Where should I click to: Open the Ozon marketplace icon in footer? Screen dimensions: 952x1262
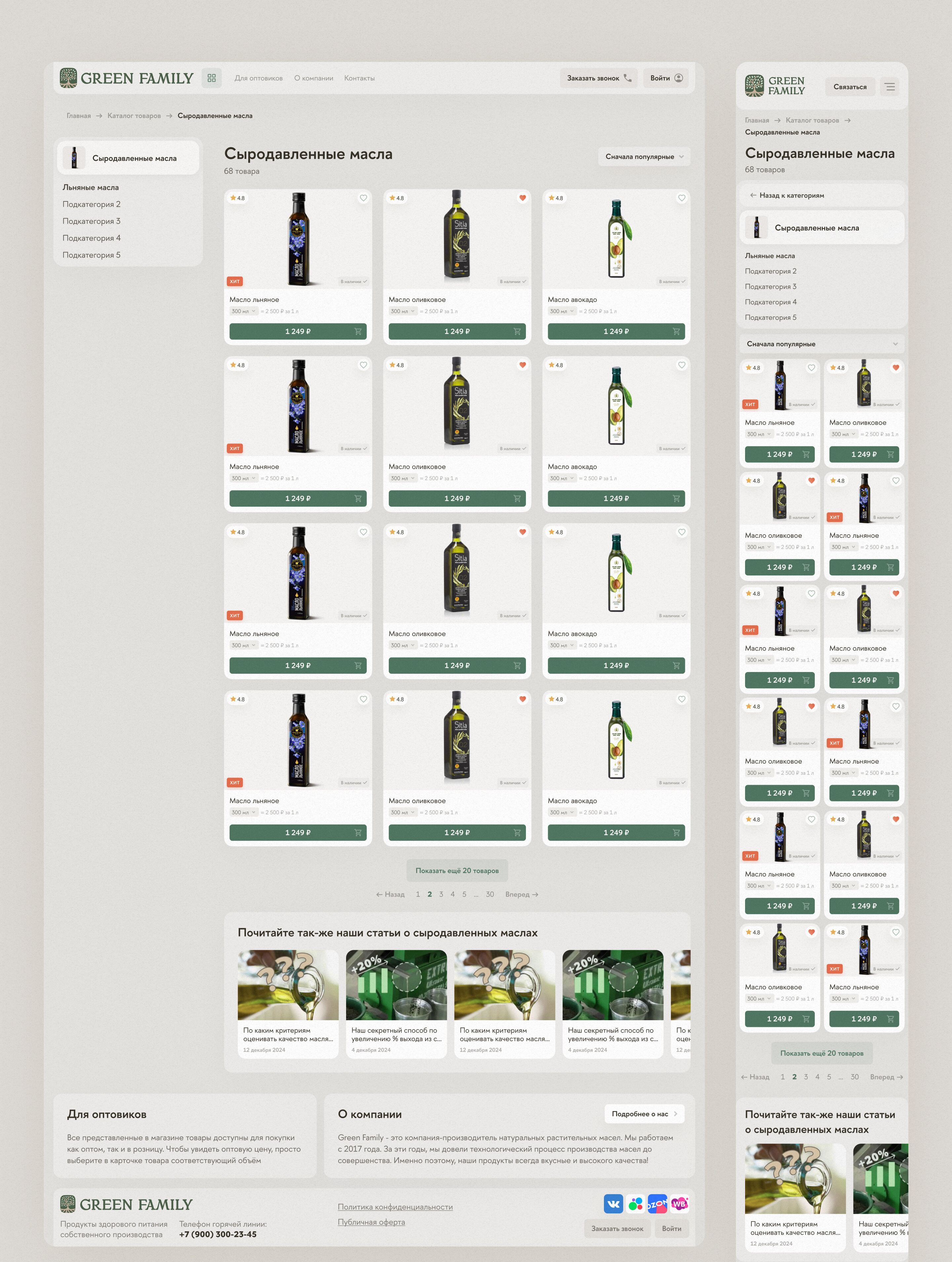[657, 1204]
